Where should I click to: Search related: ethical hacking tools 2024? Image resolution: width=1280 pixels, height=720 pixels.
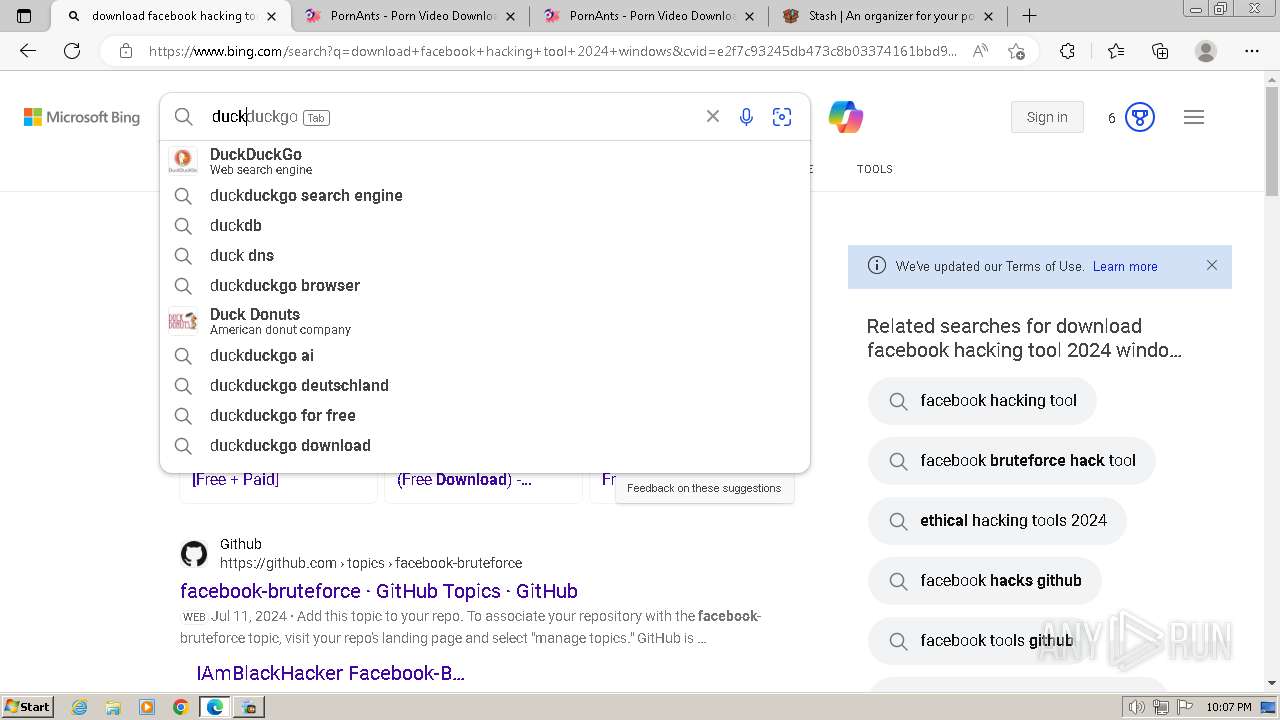pyautogui.click(x=997, y=521)
